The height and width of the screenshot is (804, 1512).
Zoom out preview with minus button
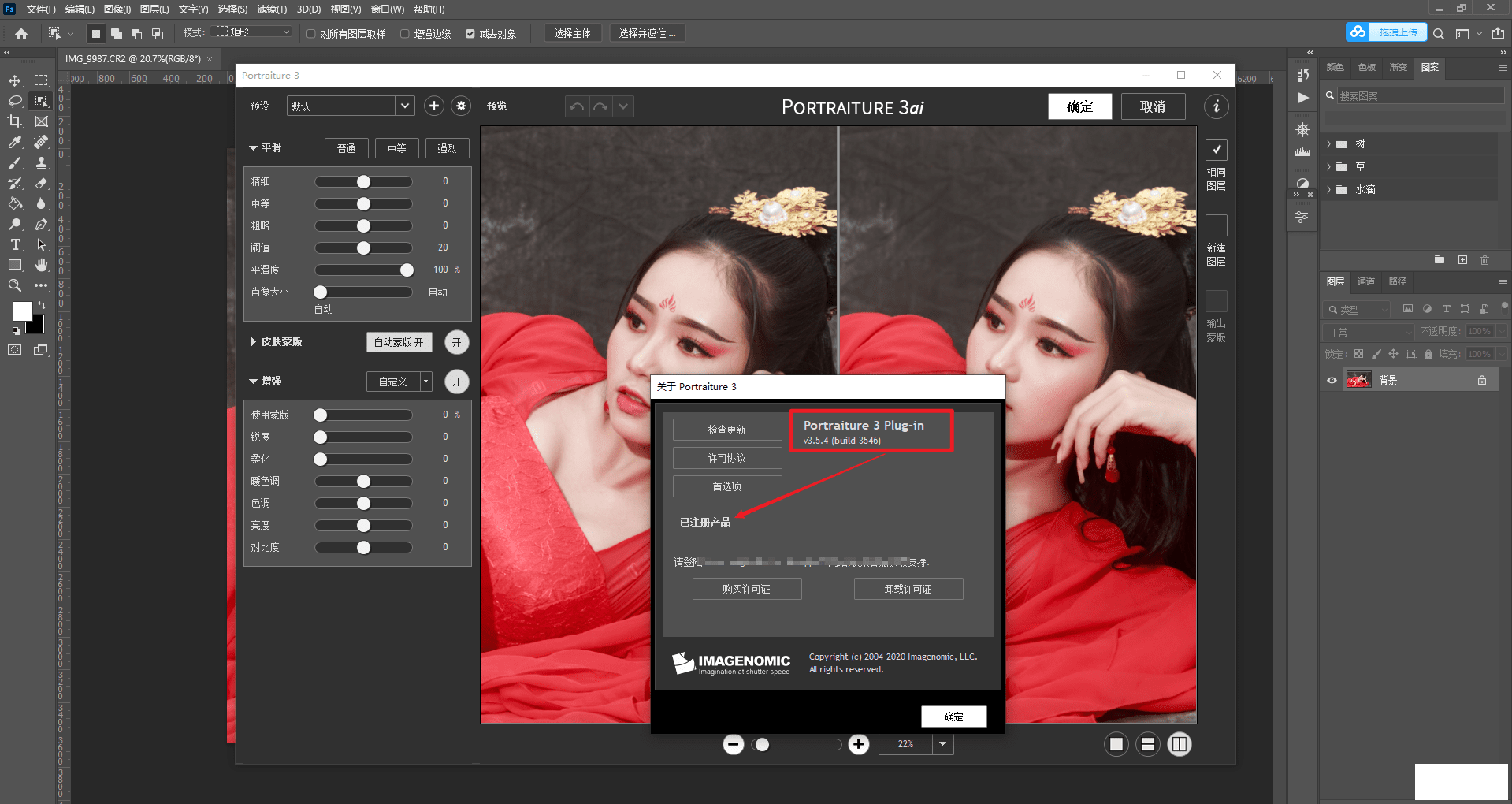pyautogui.click(x=734, y=744)
